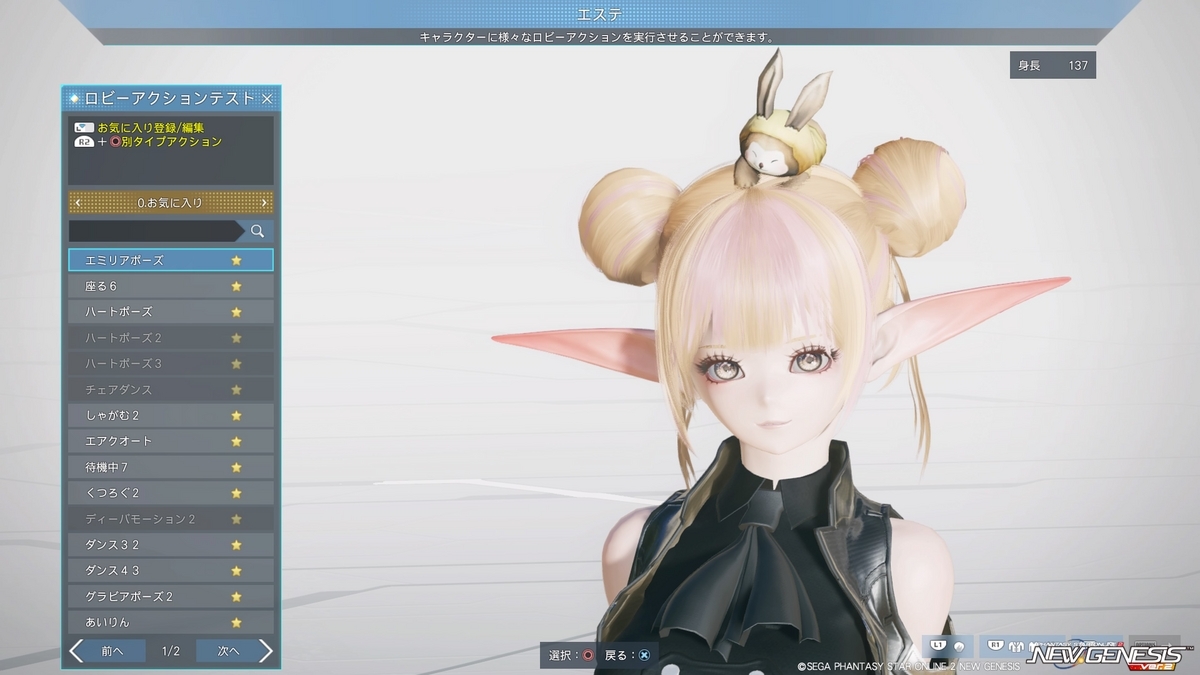Click the R2 button icon

84,142
